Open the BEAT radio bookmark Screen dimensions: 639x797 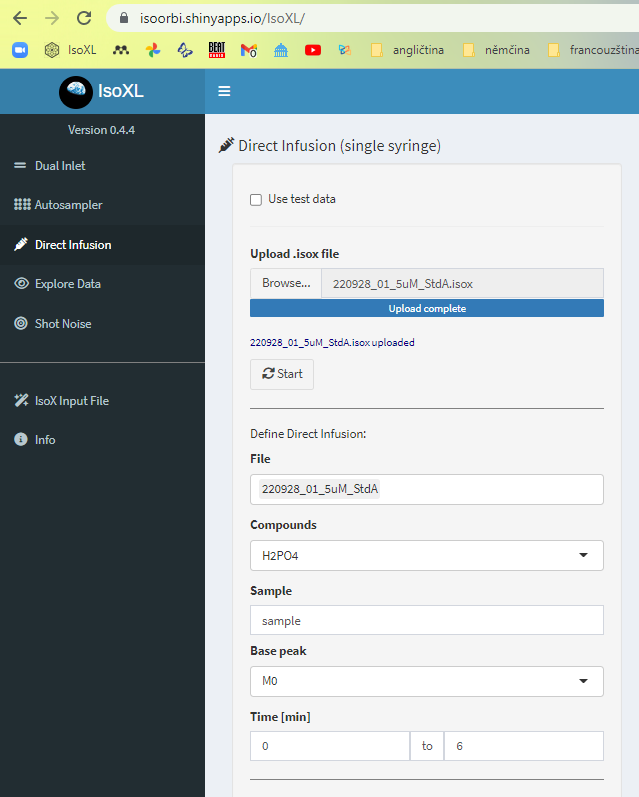pyautogui.click(x=217, y=50)
